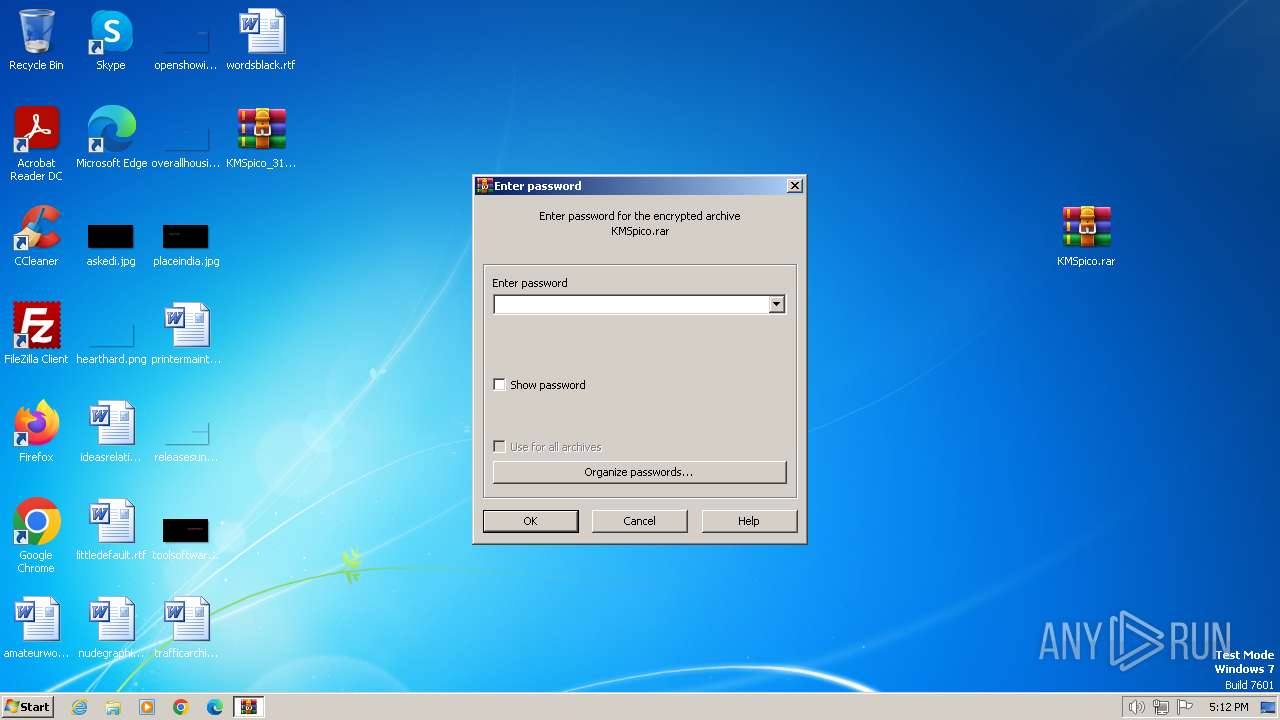Click the network tray icon

pyautogui.click(x=1161, y=707)
